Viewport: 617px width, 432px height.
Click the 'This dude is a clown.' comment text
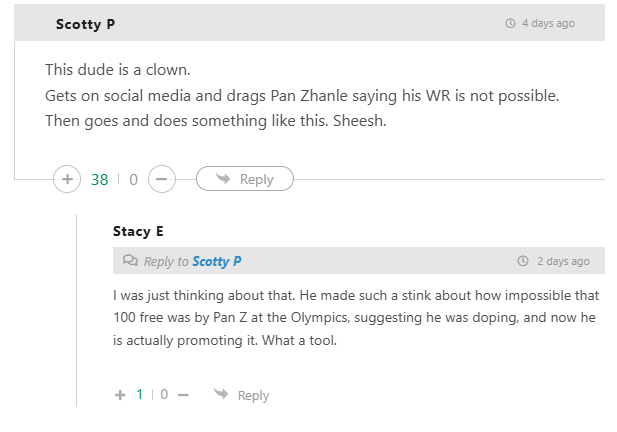[x=118, y=70]
